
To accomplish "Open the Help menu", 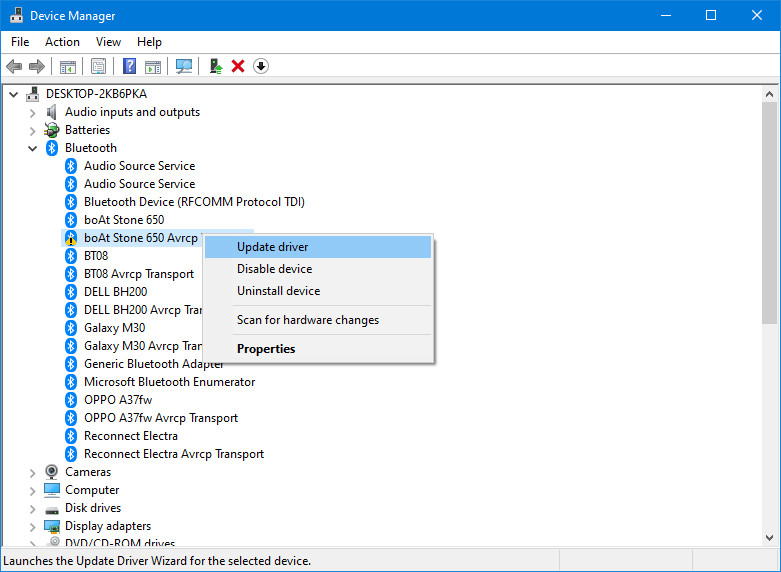I will pos(149,42).
